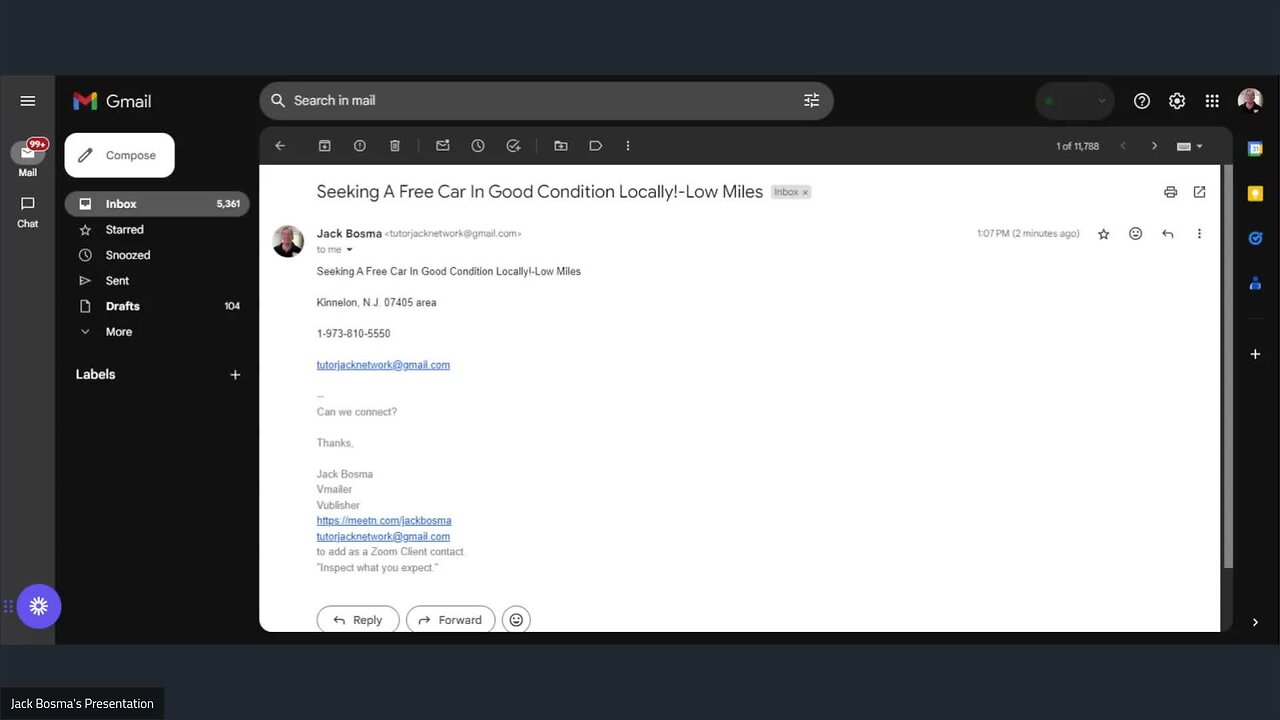Go back to the inbox arrow

click(x=280, y=146)
